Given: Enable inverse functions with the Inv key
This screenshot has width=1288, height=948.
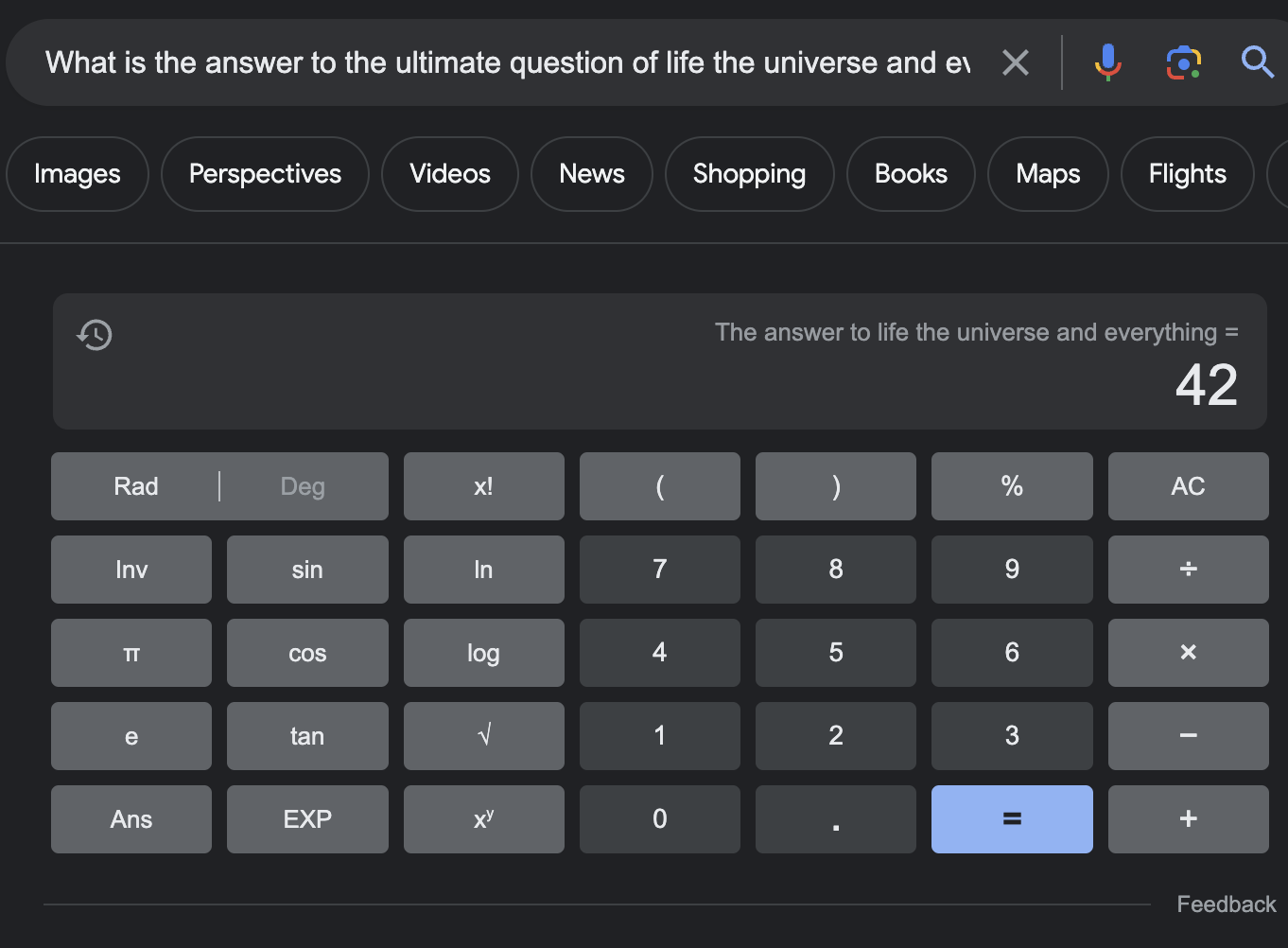Looking at the screenshot, I should 131,569.
